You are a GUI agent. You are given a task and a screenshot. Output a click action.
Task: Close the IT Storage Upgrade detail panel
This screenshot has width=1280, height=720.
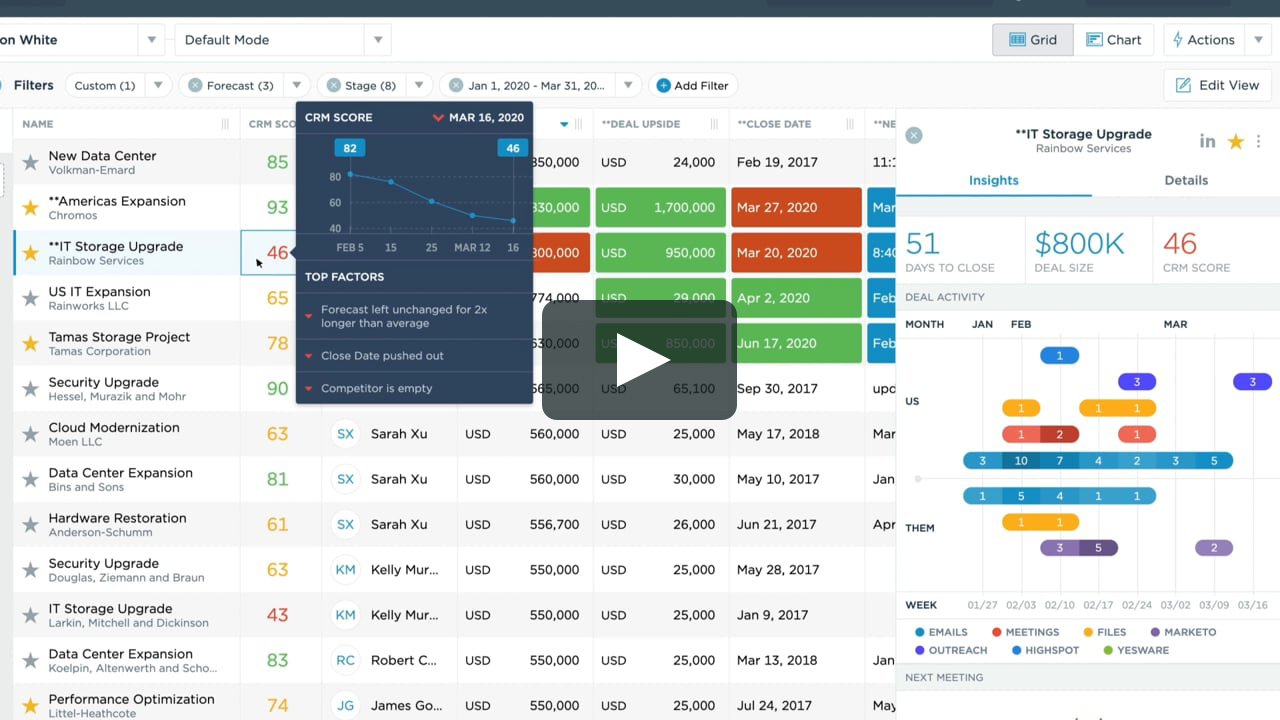913,135
